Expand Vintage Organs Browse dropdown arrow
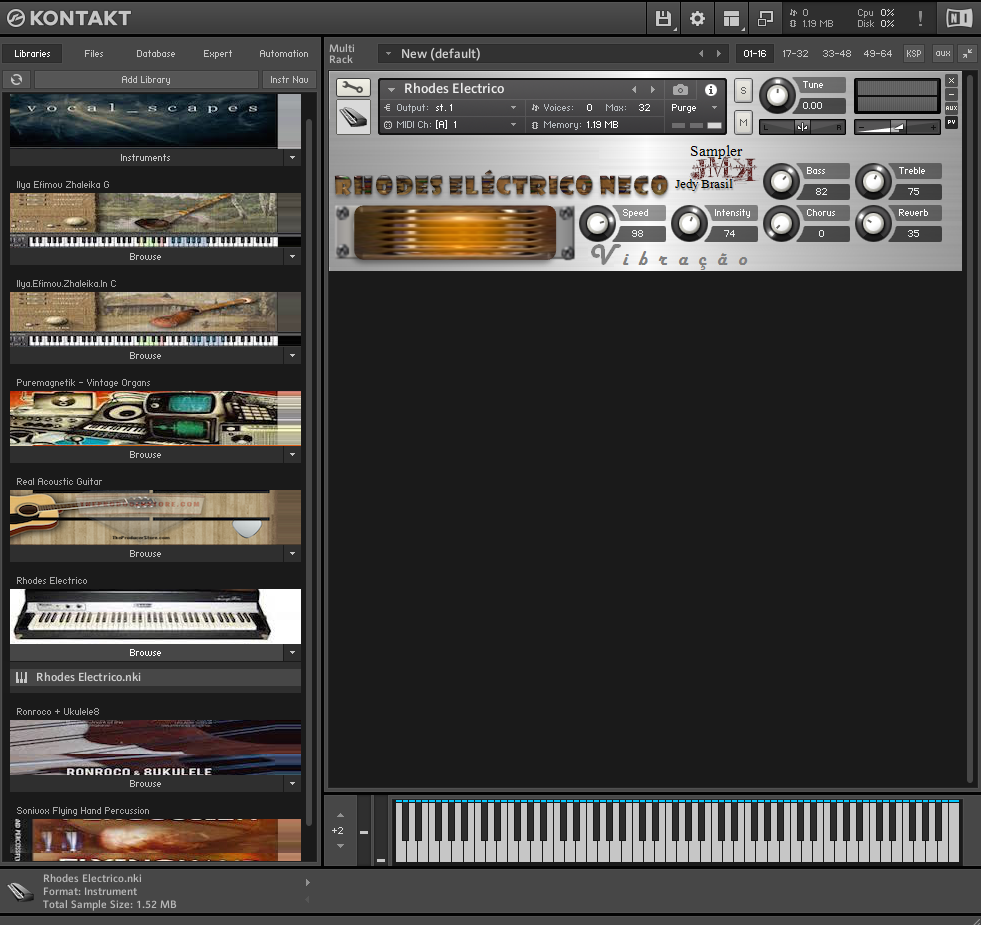 click(x=292, y=454)
